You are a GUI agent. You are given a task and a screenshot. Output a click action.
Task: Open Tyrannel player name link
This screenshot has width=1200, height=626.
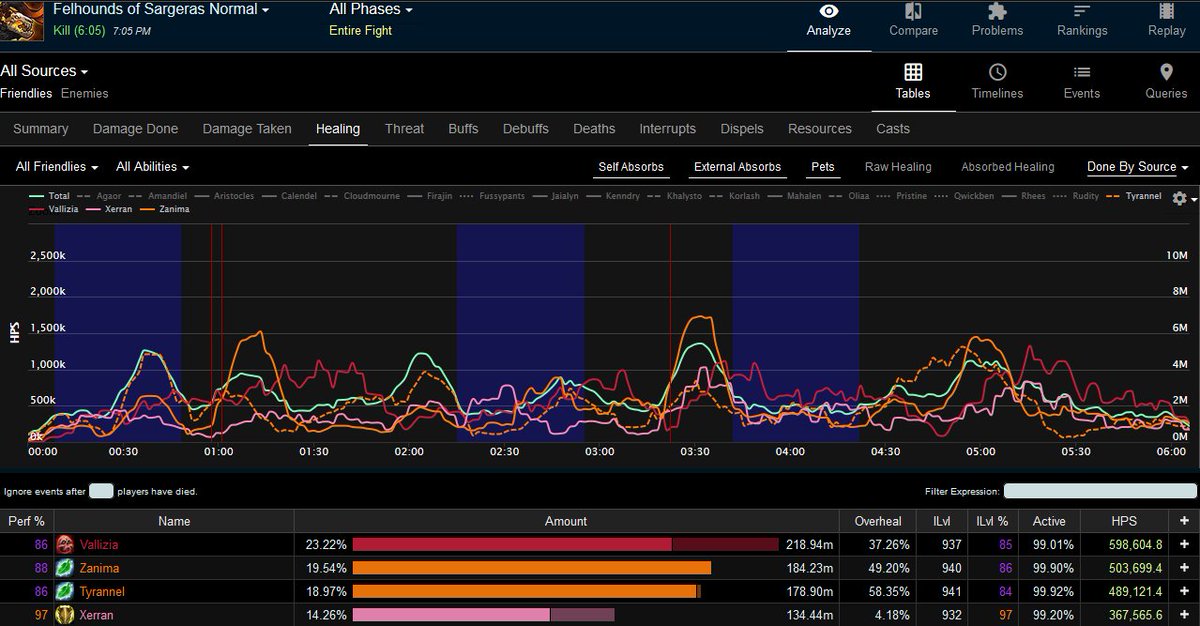tap(103, 592)
